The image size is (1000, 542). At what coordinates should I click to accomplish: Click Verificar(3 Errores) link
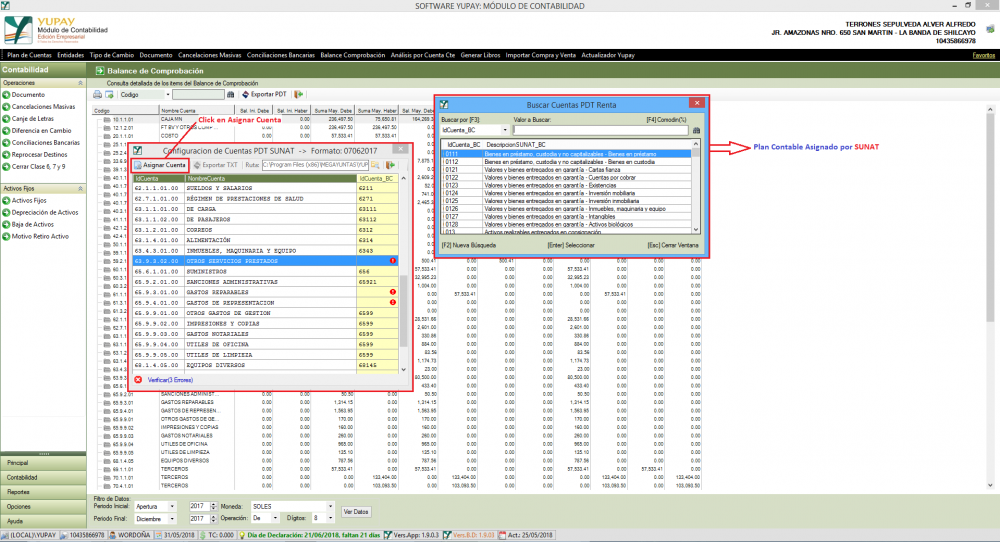pyautogui.click(x=170, y=380)
